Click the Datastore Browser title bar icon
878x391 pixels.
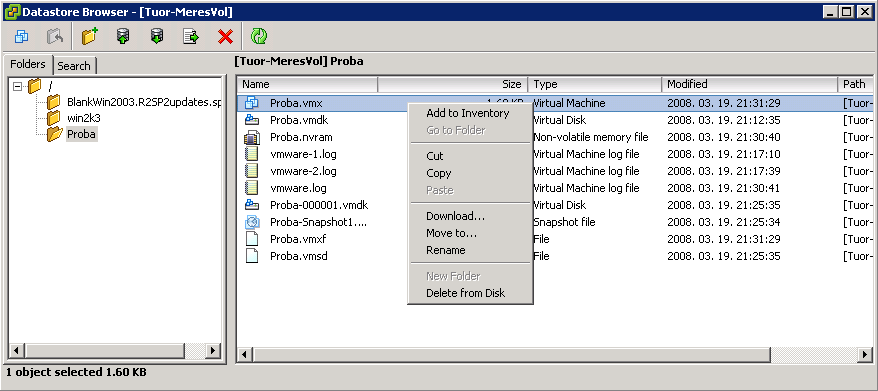(12, 12)
